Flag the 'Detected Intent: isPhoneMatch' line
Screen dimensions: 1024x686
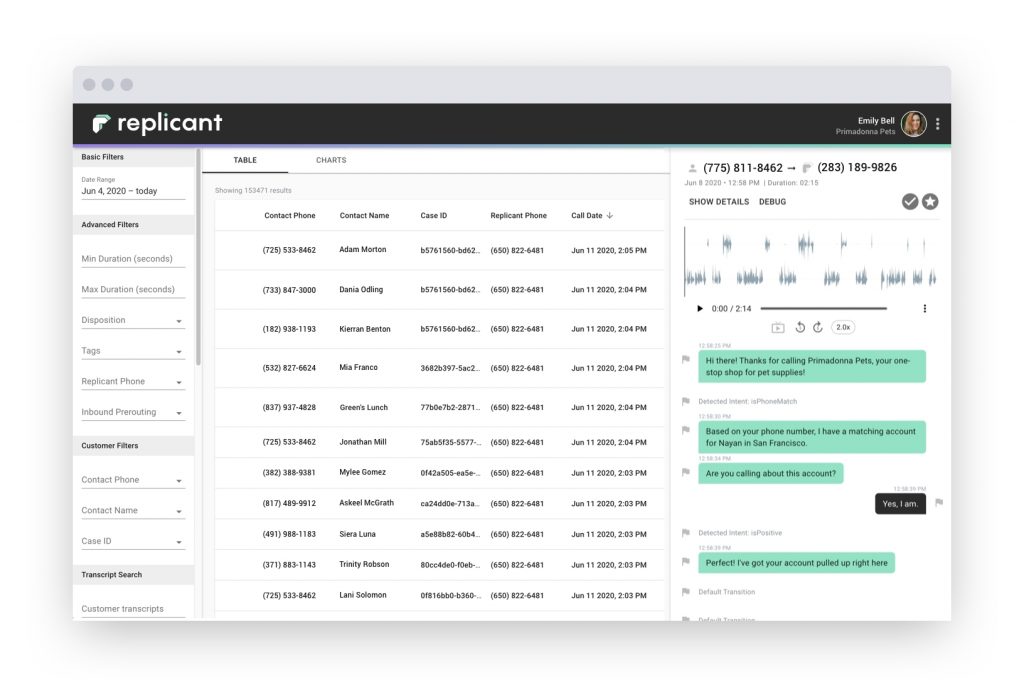(x=686, y=401)
